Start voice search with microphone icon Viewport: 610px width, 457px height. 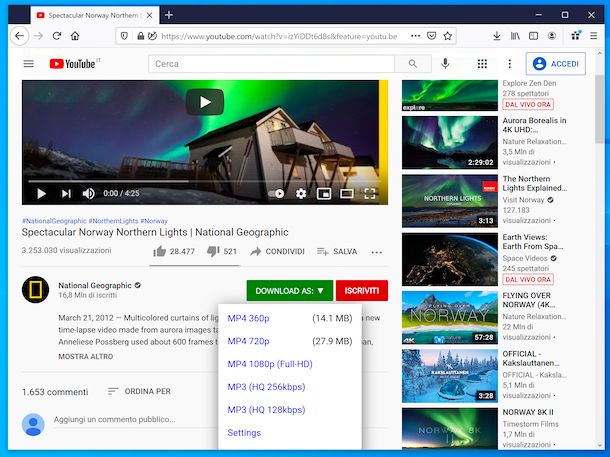tap(445, 64)
